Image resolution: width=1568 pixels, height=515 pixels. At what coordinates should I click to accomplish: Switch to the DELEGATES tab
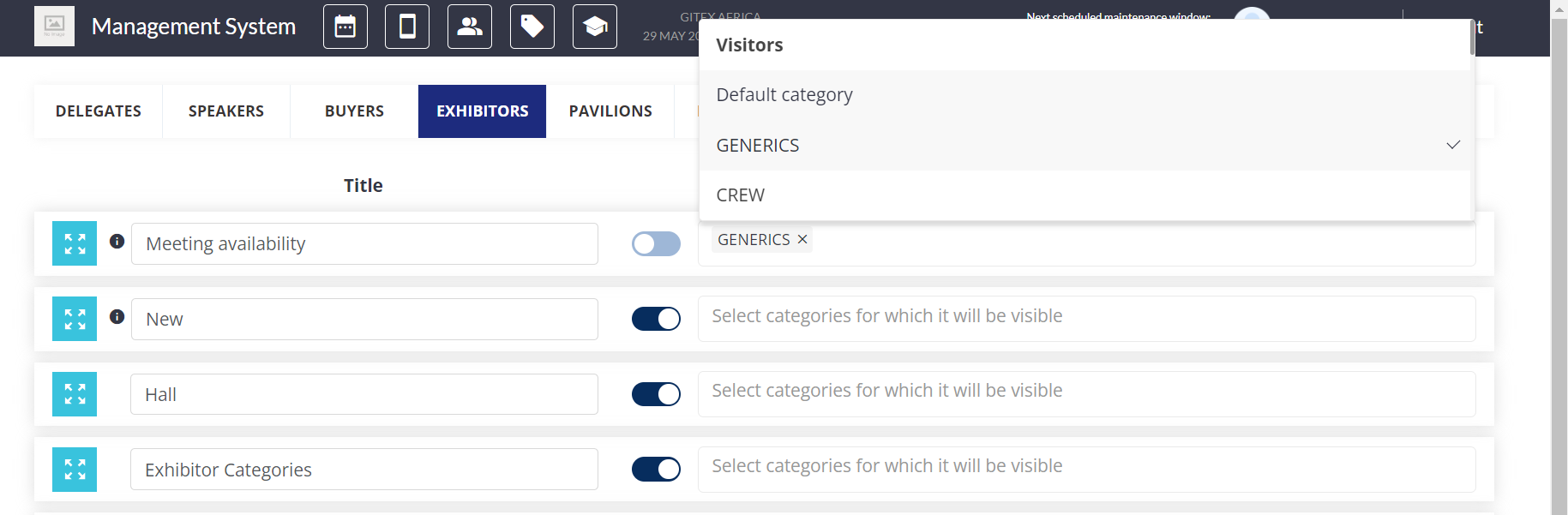pos(99,111)
